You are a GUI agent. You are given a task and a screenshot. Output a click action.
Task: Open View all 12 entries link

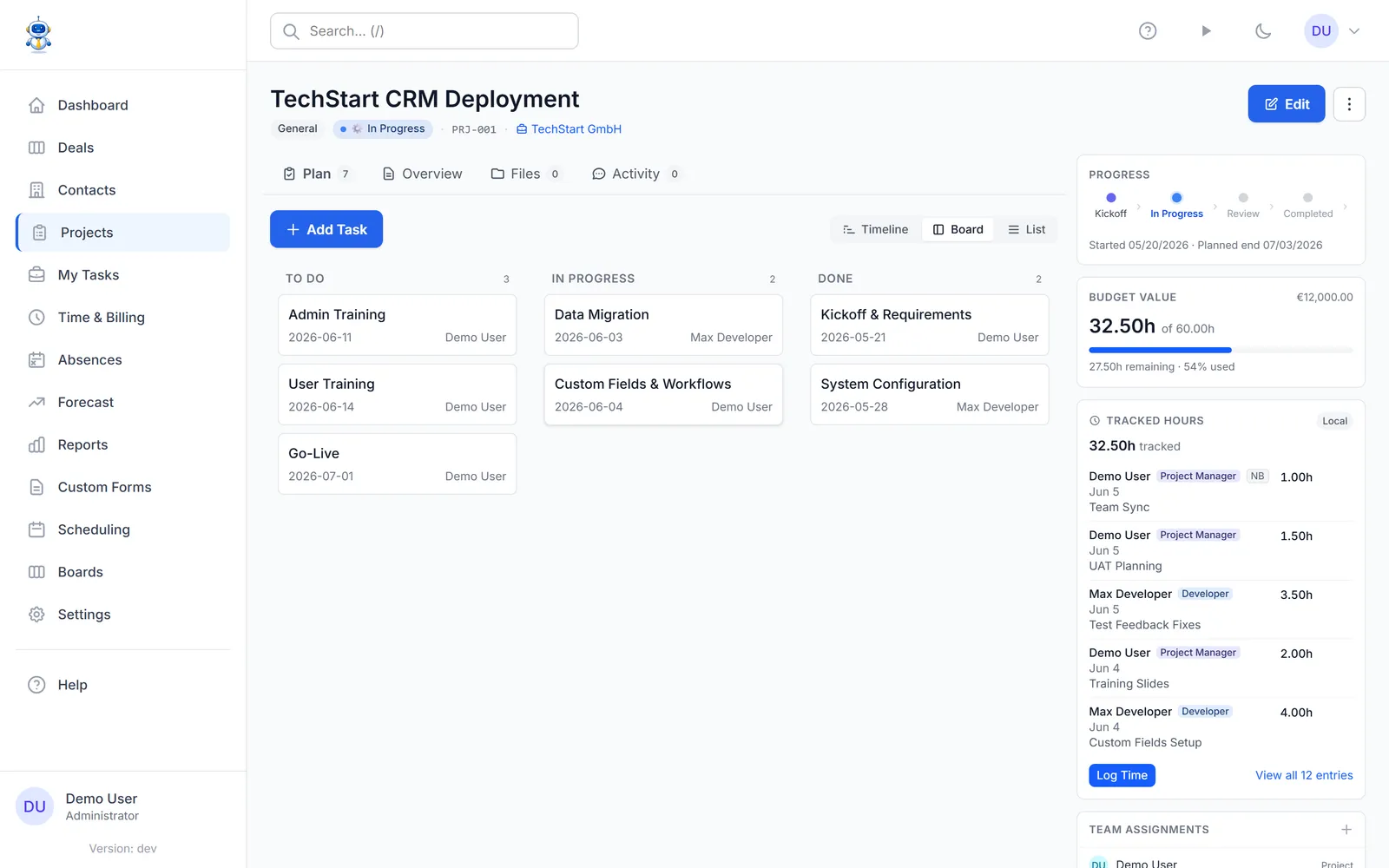coord(1304,775)
